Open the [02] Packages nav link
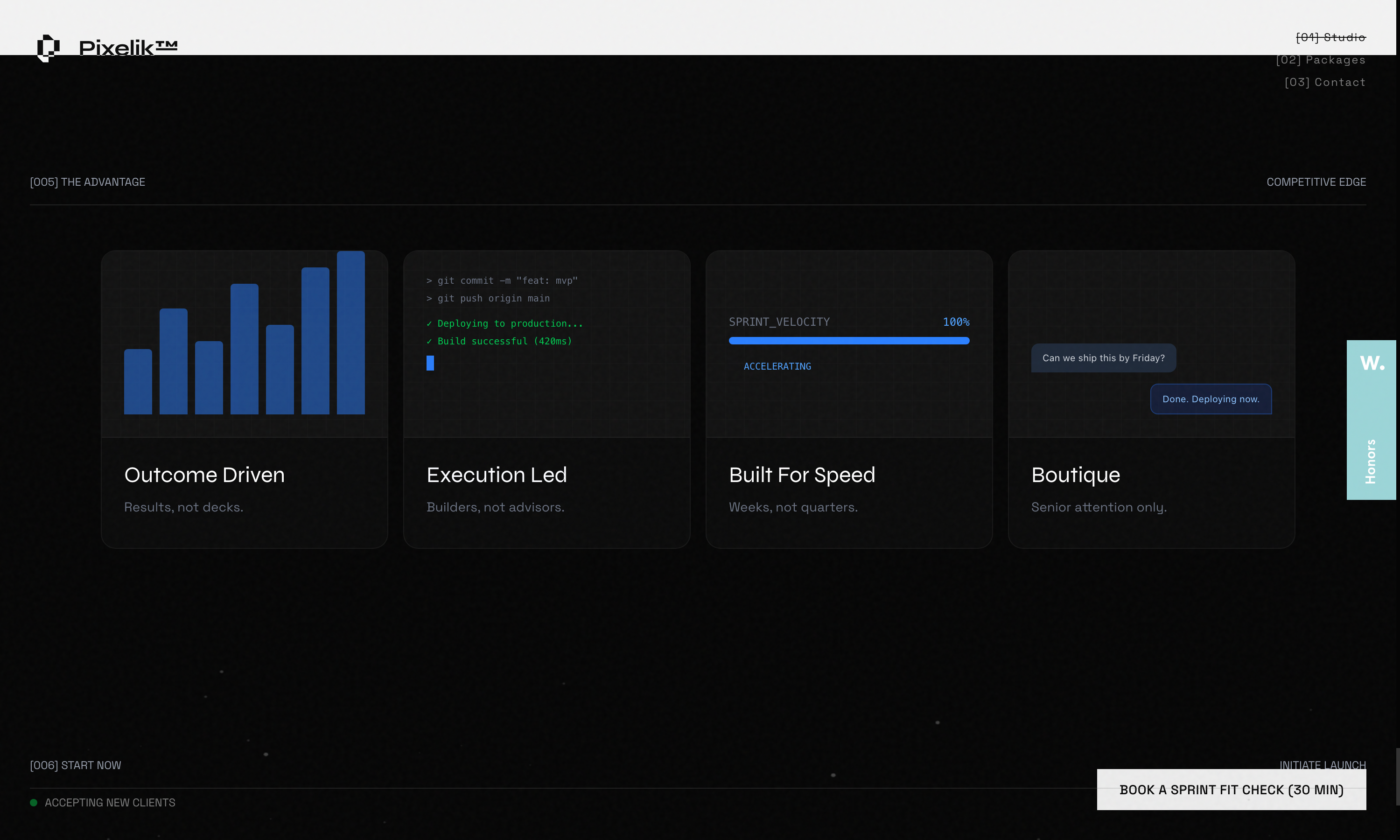 click(x=1320, y=60)
